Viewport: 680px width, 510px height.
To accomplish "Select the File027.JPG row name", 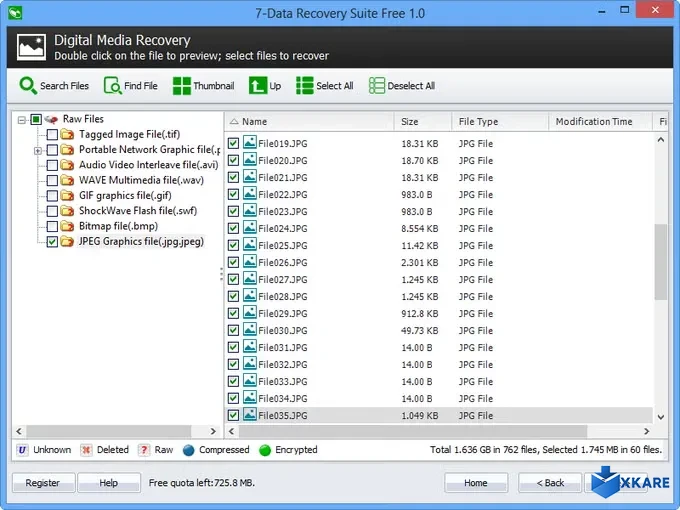I will coord(283,280).
